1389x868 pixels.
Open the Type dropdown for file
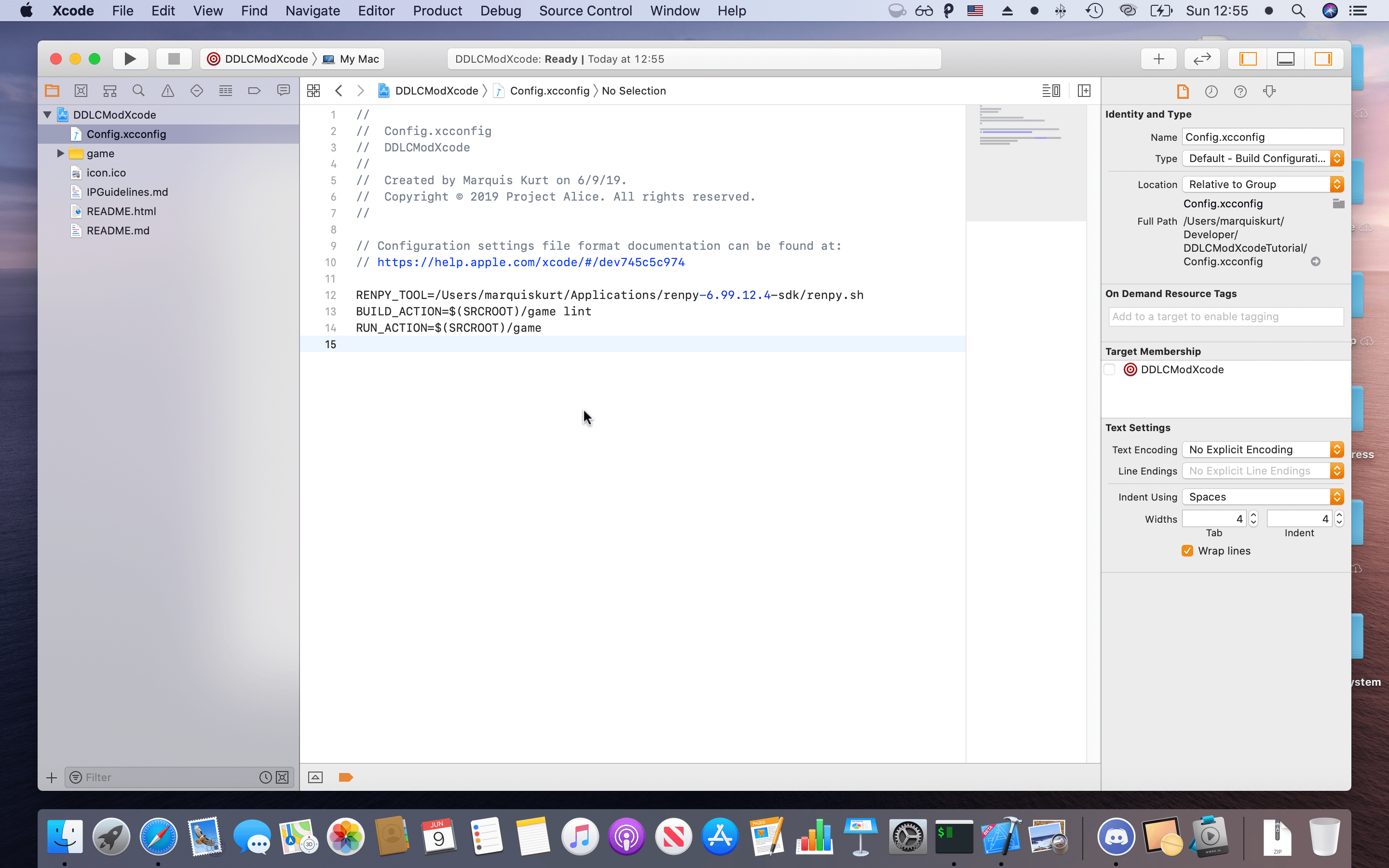[x=1263, y=159]
